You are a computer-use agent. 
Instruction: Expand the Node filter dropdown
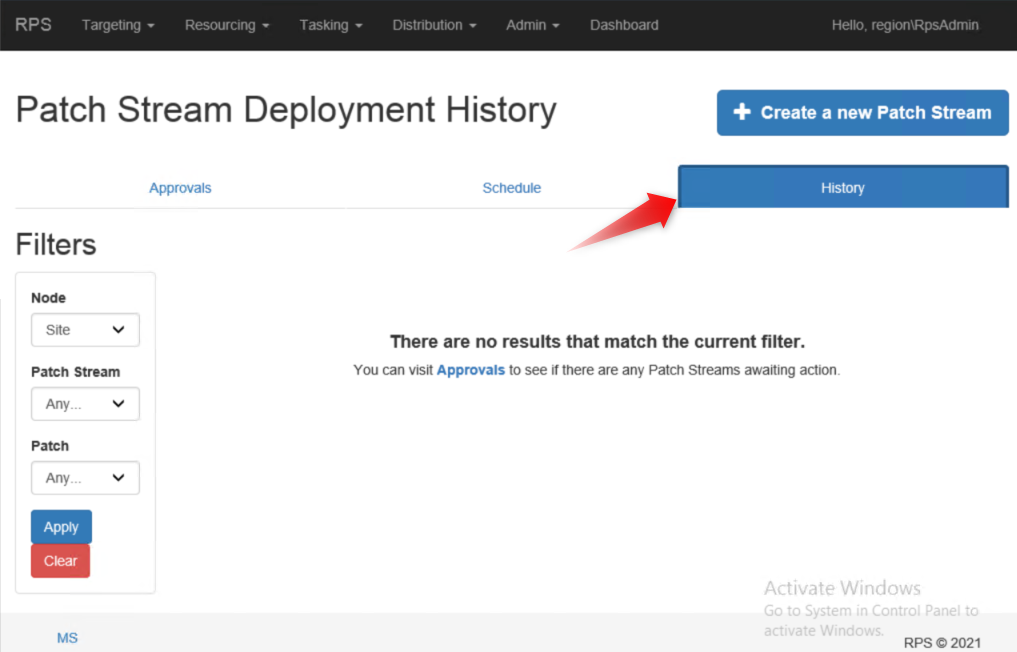pyautogui.click(x=85, y=330)
